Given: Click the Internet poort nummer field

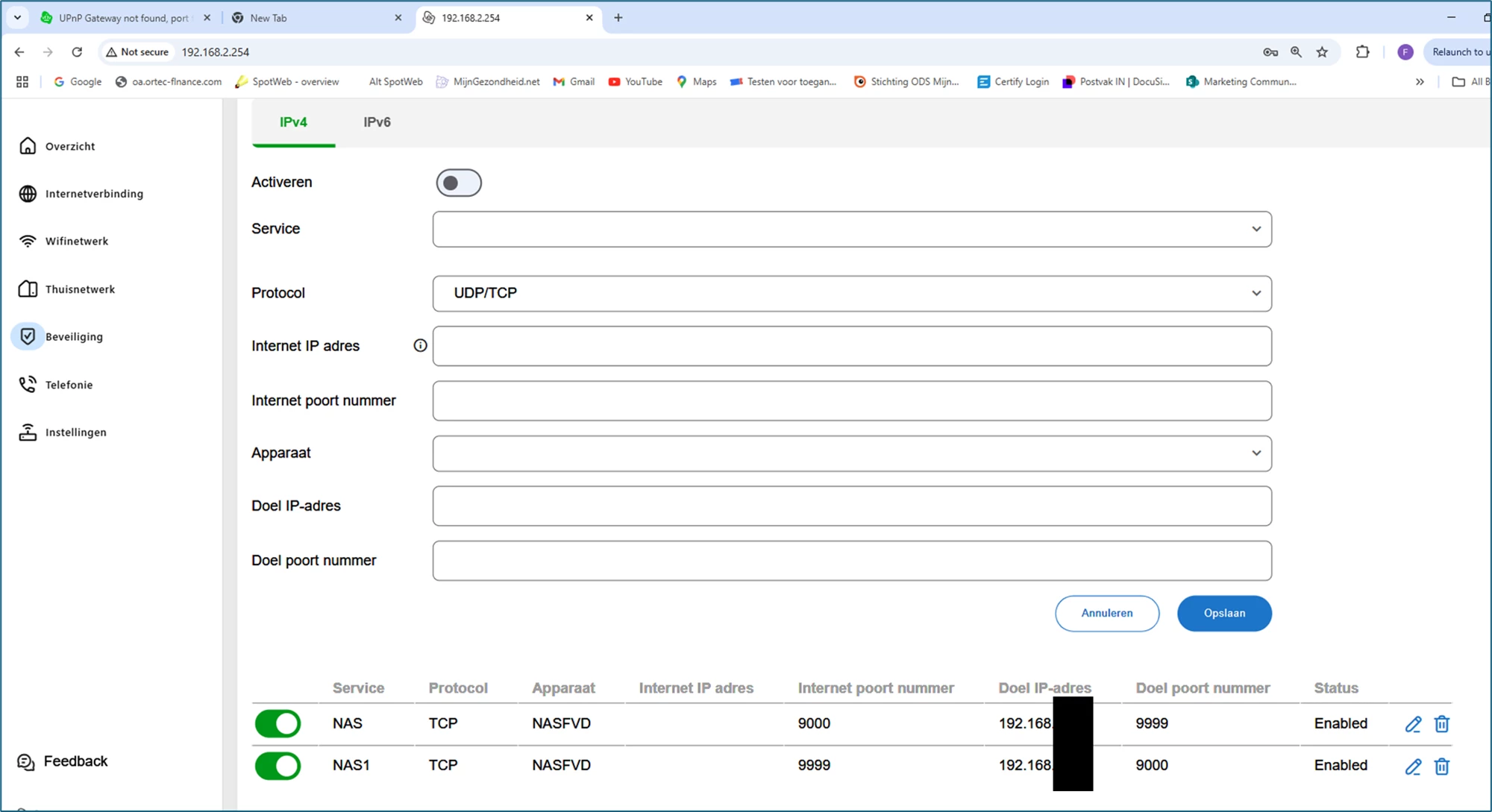Looking at the screenshot, I should tap(851, 401).
